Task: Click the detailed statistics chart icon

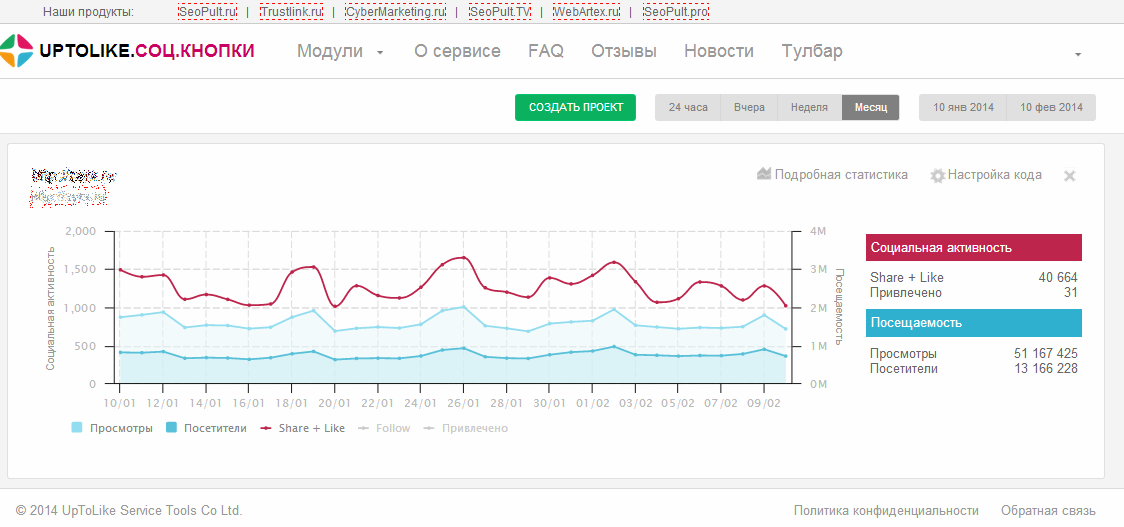Action: [x=764, y=174]
